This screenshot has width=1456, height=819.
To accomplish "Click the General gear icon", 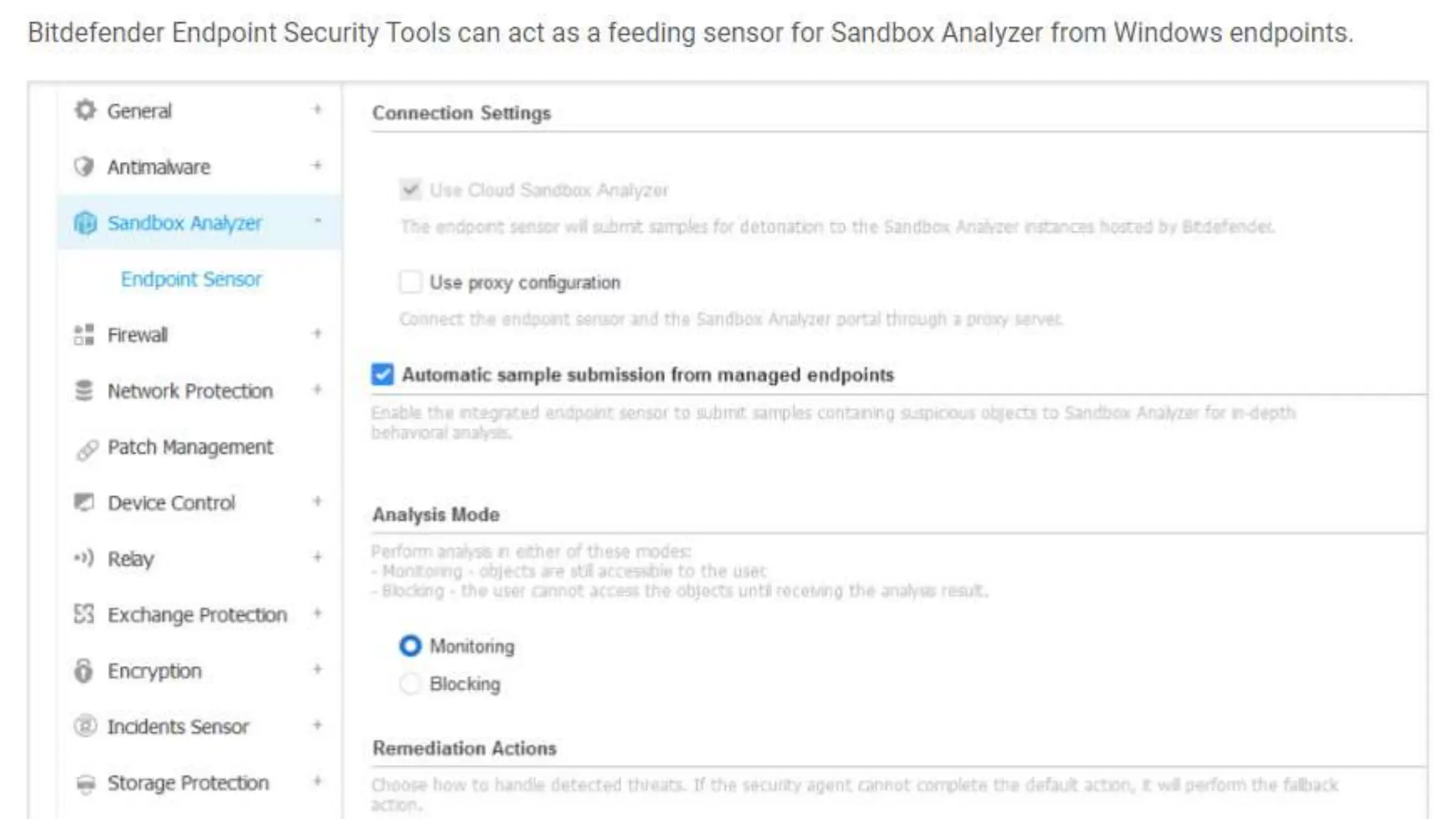I will pyautogui.click(x=85, y=111).
